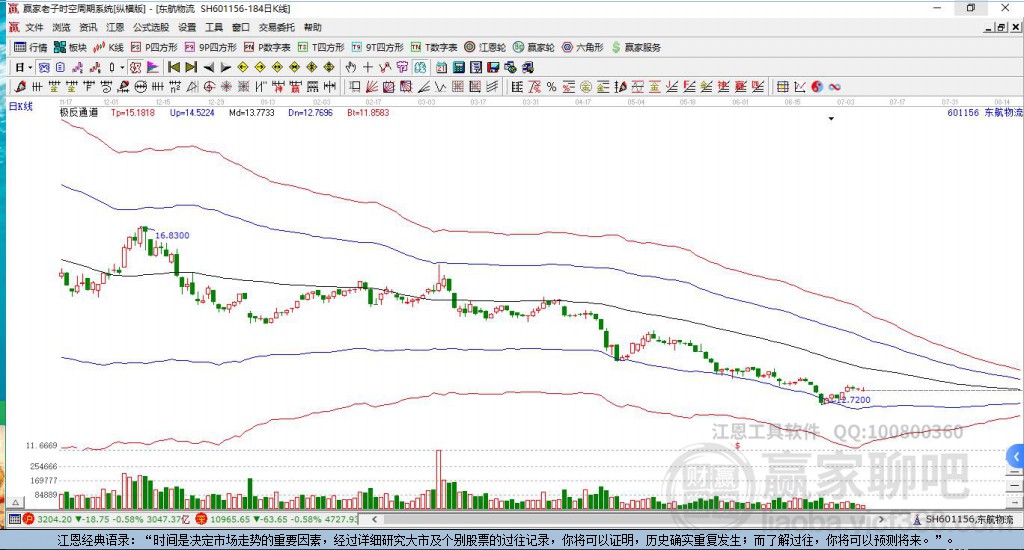Click the first yellow diamond arrow icon

242,67
